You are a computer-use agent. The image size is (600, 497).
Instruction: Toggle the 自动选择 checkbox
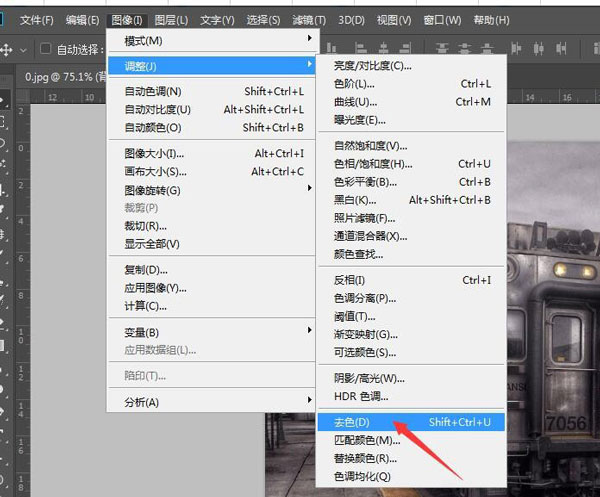[x=46, y=49]
